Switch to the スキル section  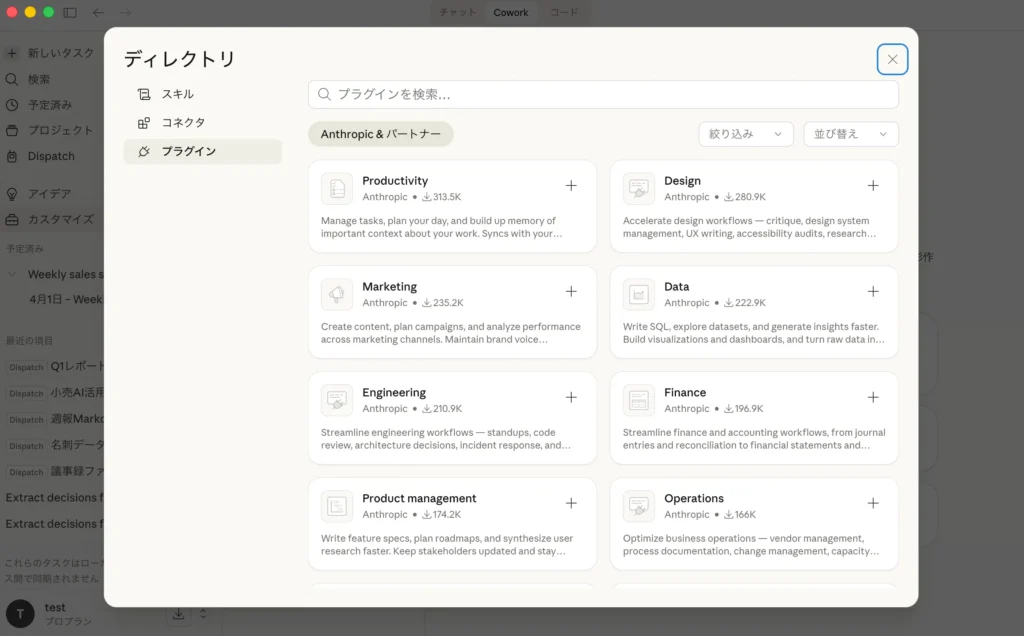tap(178, 94)
